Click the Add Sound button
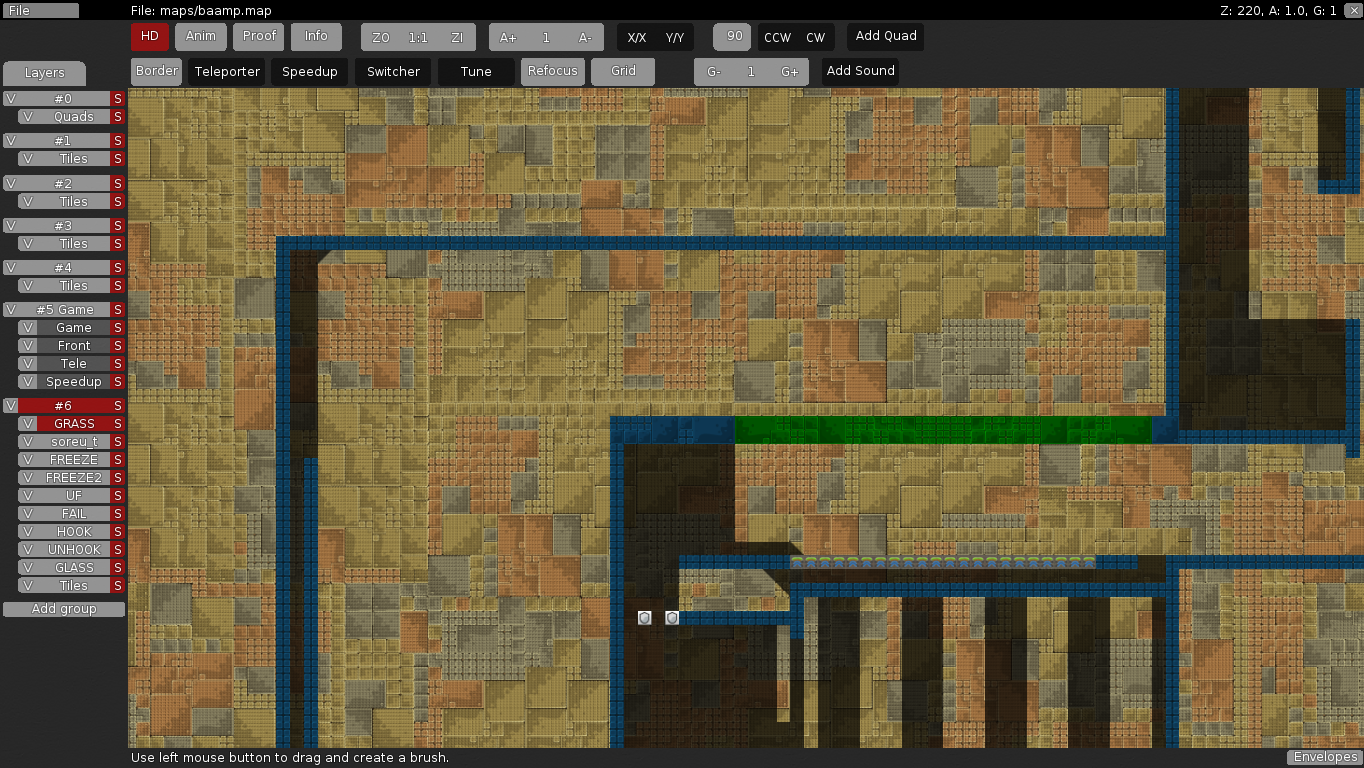Viewport: 1364px width, 768px height. [x=860, y=72]
